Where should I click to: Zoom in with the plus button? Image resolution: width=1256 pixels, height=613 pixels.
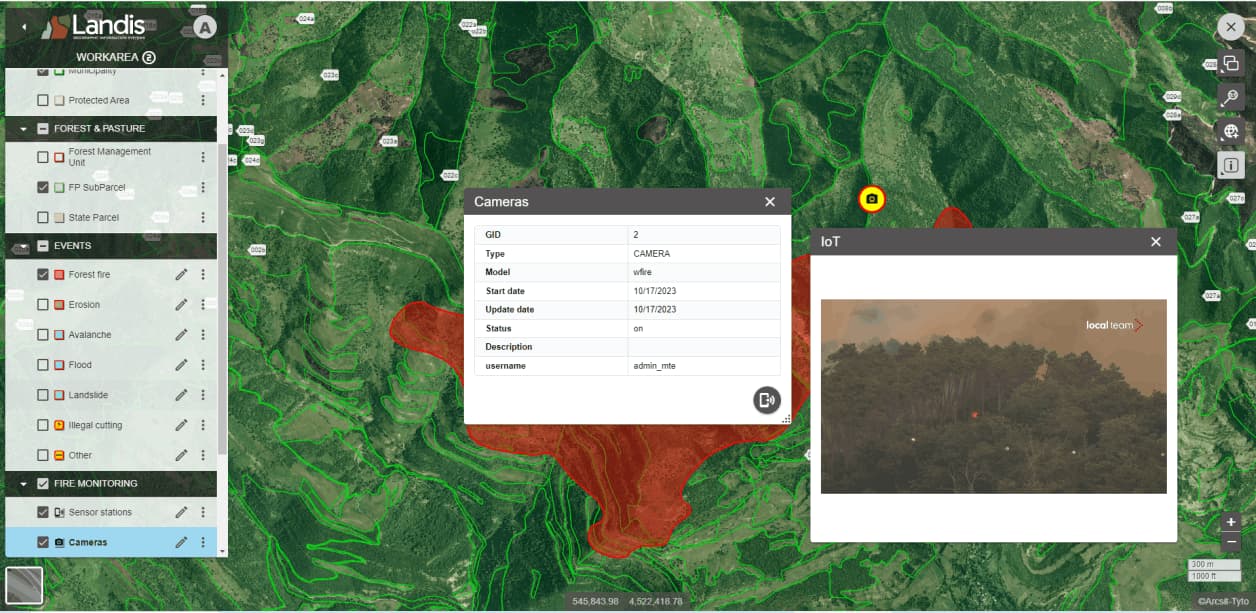tap(1231, 522)
